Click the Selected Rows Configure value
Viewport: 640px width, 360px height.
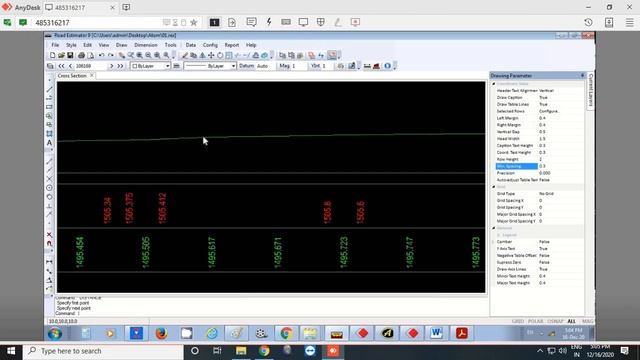[549, 111]
